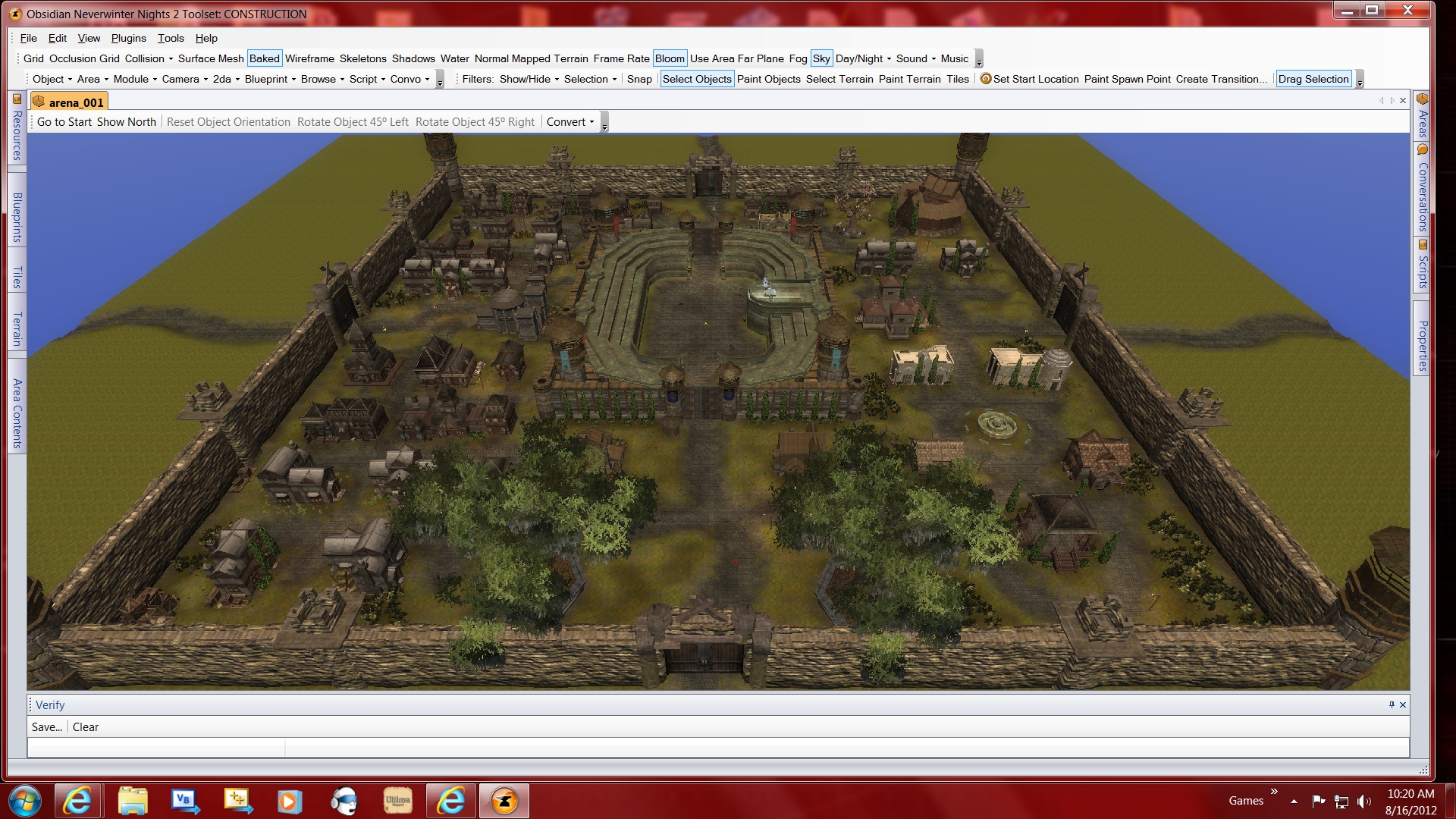The image size is (1456, 819).
Task: Click the fountain in the 3D viewport
Action: 997,425
